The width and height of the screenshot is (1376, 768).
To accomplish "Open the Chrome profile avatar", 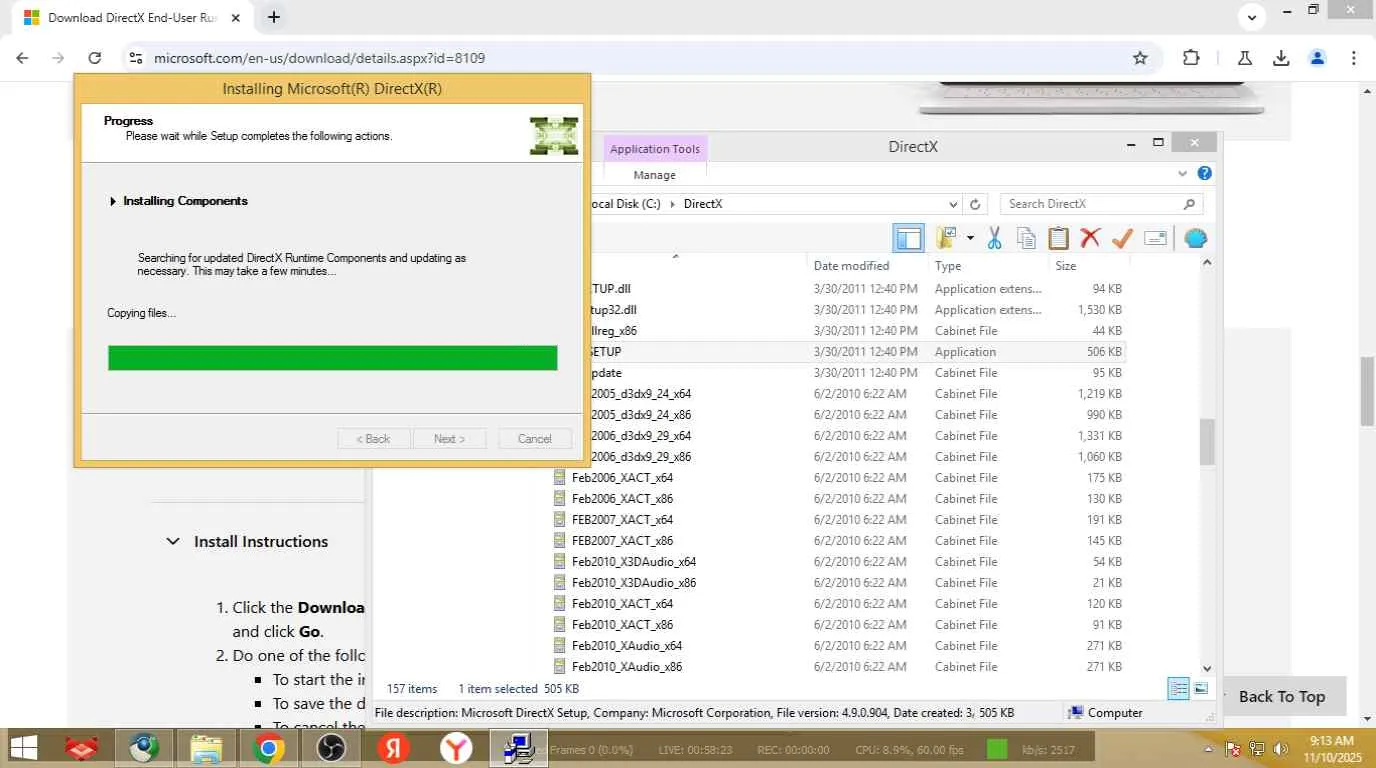I will (x=1318, y=58).
